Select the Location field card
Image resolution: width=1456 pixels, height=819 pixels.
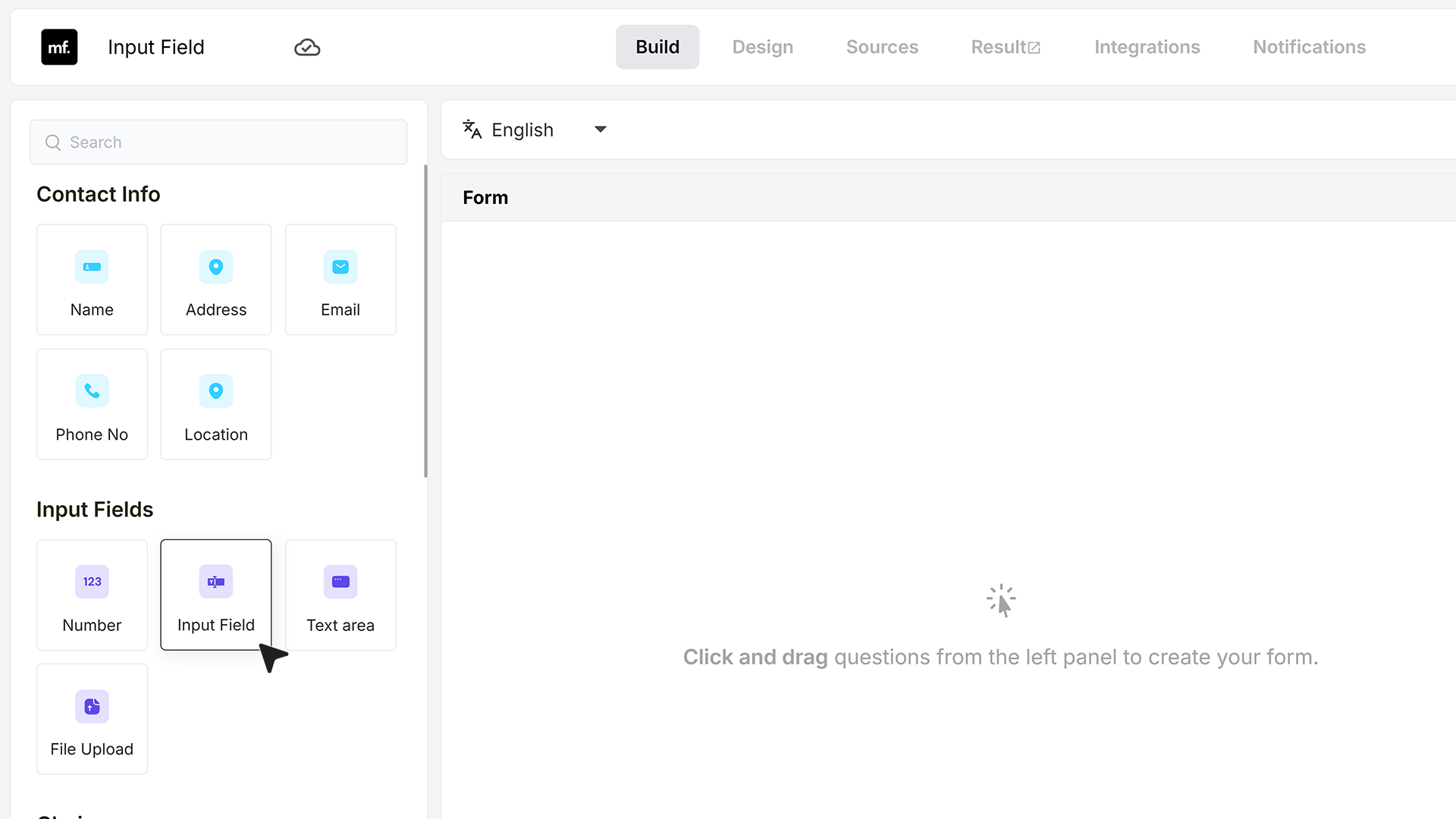click(216, 404)
